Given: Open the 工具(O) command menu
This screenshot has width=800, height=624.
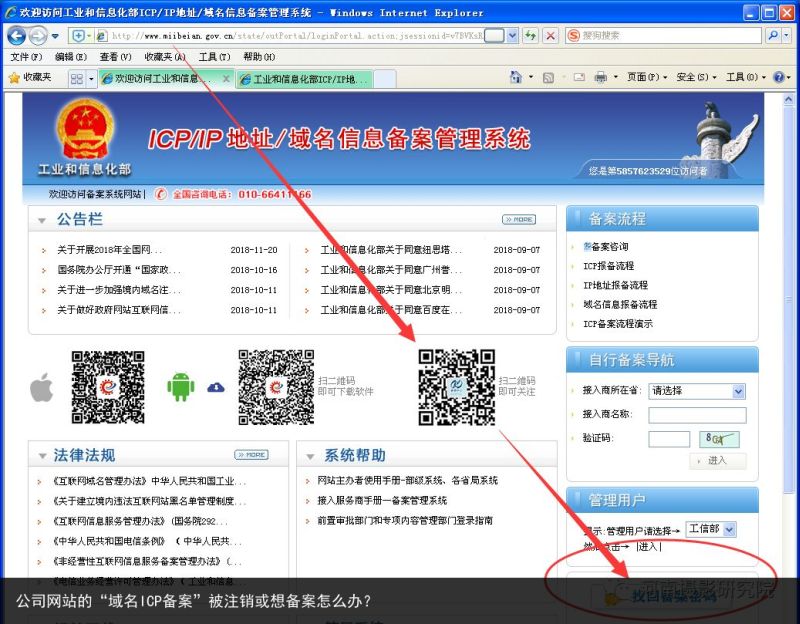Looking at the screenshot, I should click(x=745, y=77).
